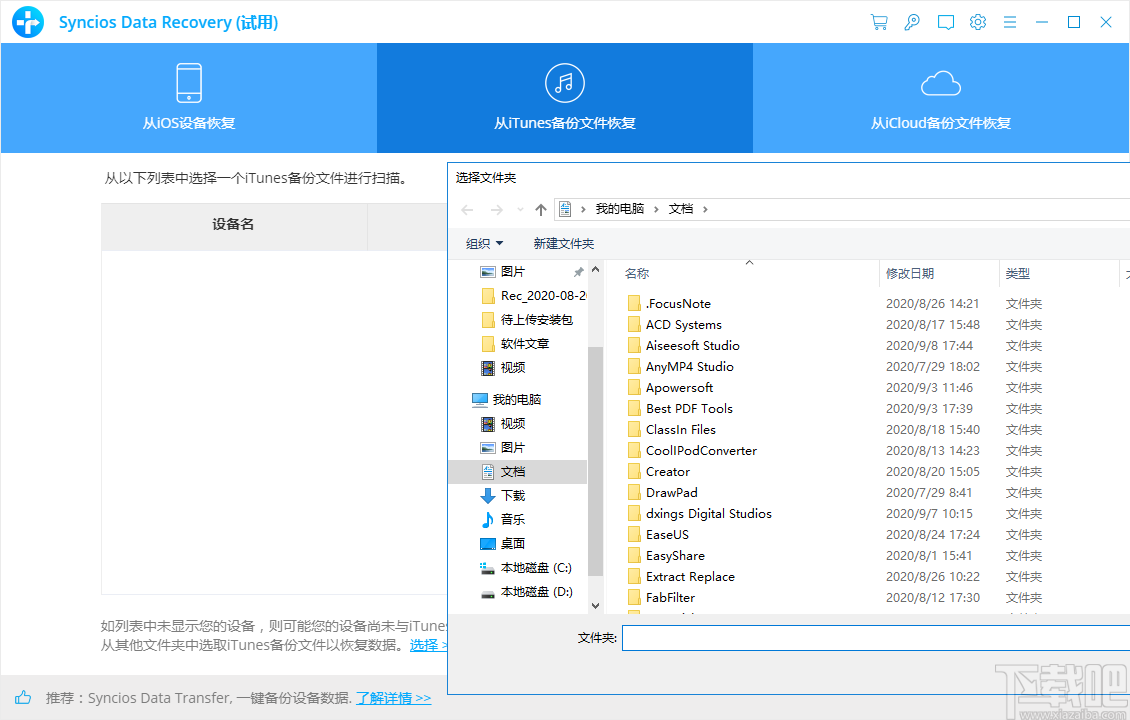The height and width of the screenshot is (720, 1130).
Task: Click the key register icon
Action: (x=912, y=22)
